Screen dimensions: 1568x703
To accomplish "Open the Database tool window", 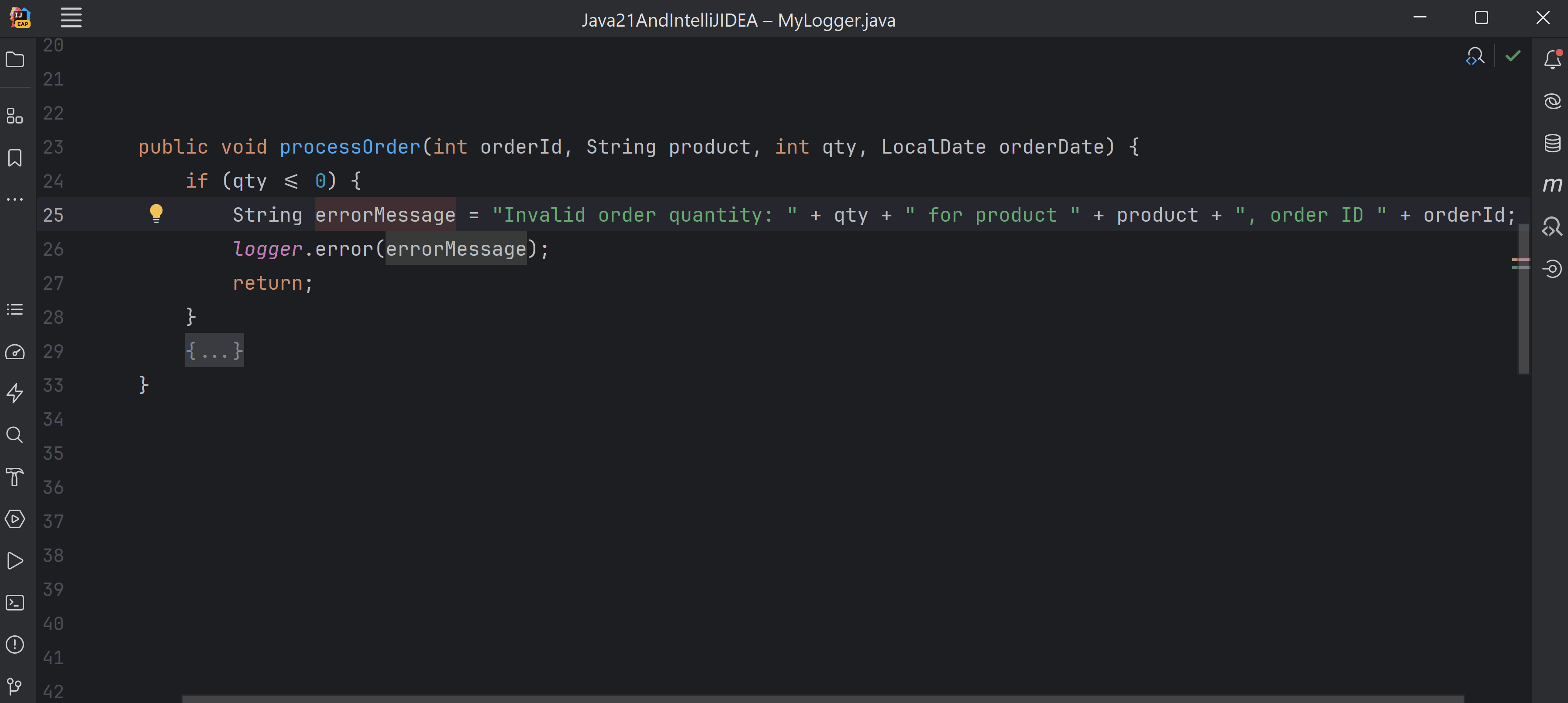I will coord(1552,143).
